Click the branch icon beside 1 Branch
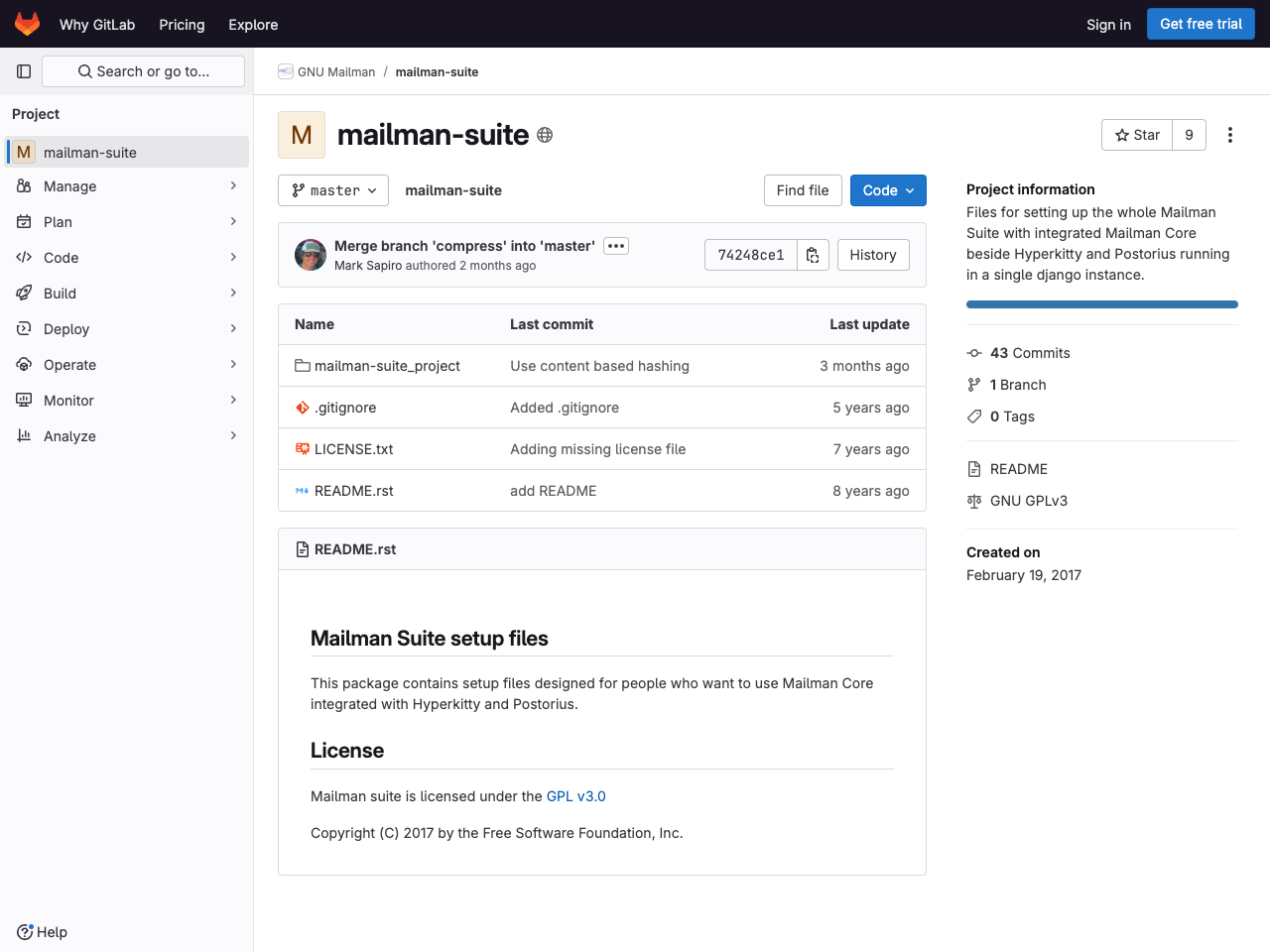The height and width of the screenshot is (952, 1270). (x=974, y=385)
